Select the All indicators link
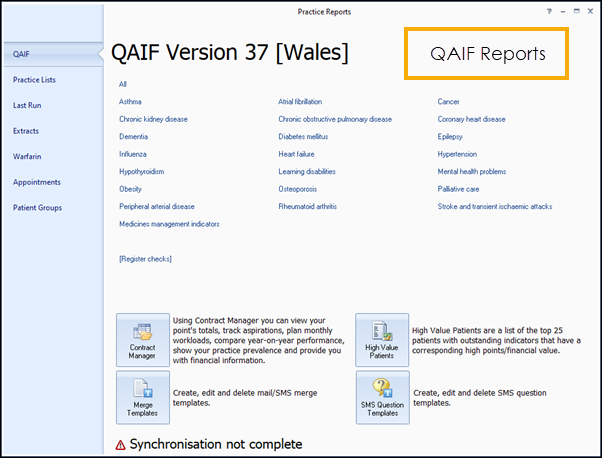Image resolution: width=602 pixels, height=458 pixels. pos(123,84)
